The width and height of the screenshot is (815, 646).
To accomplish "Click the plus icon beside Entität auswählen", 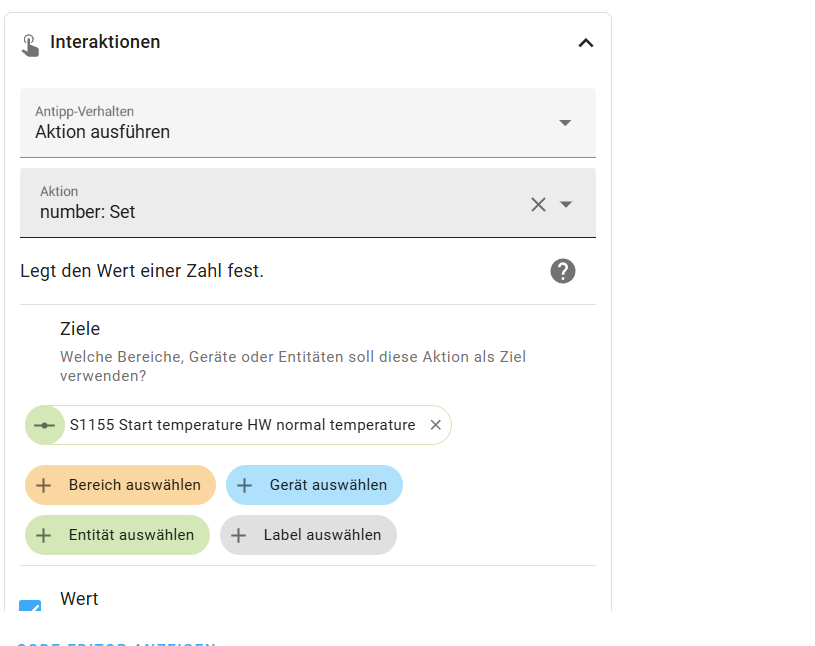I will tap(44, 535).
